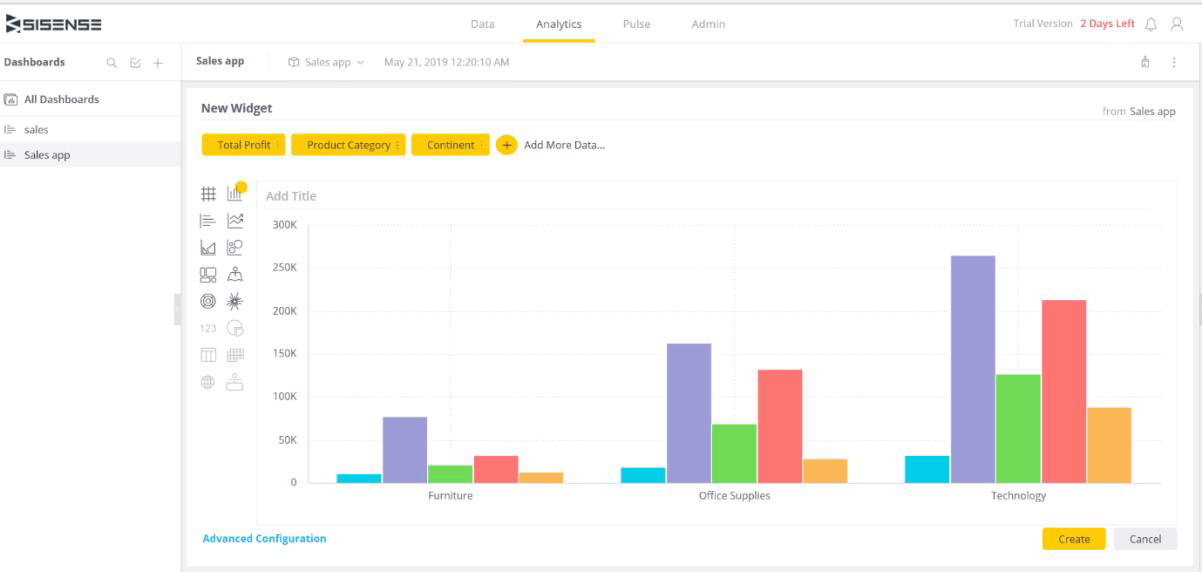Image resolution: width=1202 pixels, height=572 pixels.
Task: Select the polar target chart icon
Action: pos(209,301)
